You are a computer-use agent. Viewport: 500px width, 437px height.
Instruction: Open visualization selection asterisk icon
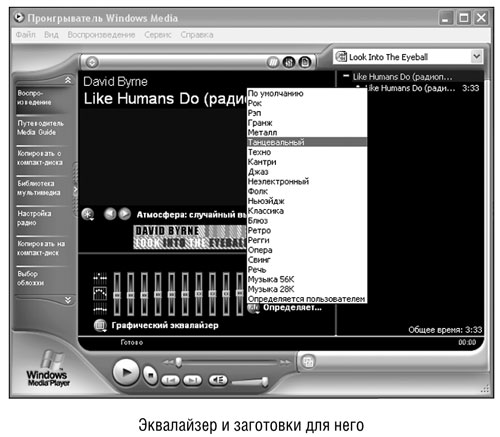click(x=88, y=214)
